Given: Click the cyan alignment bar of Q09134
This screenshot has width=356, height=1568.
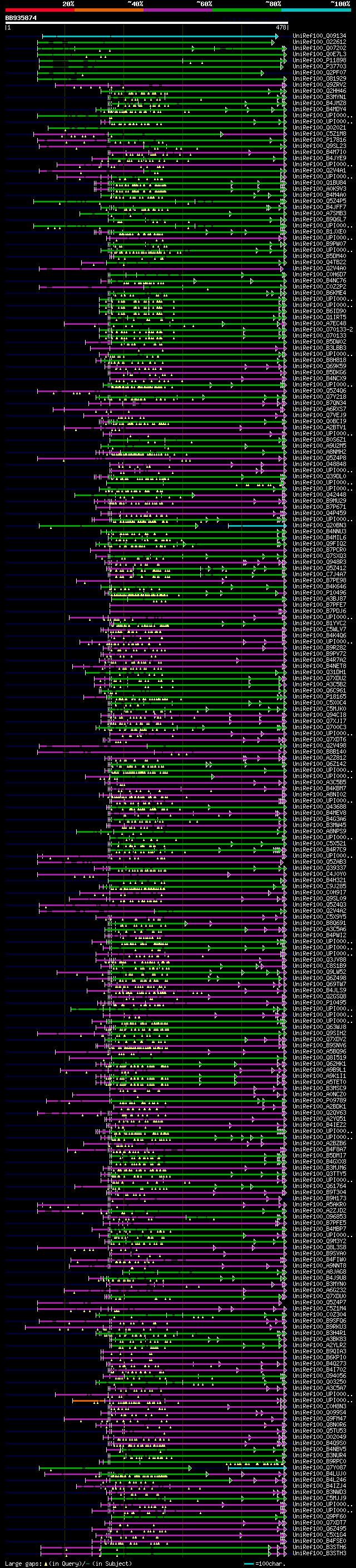Looking at the screenshot, I should [x=160, y=37].
